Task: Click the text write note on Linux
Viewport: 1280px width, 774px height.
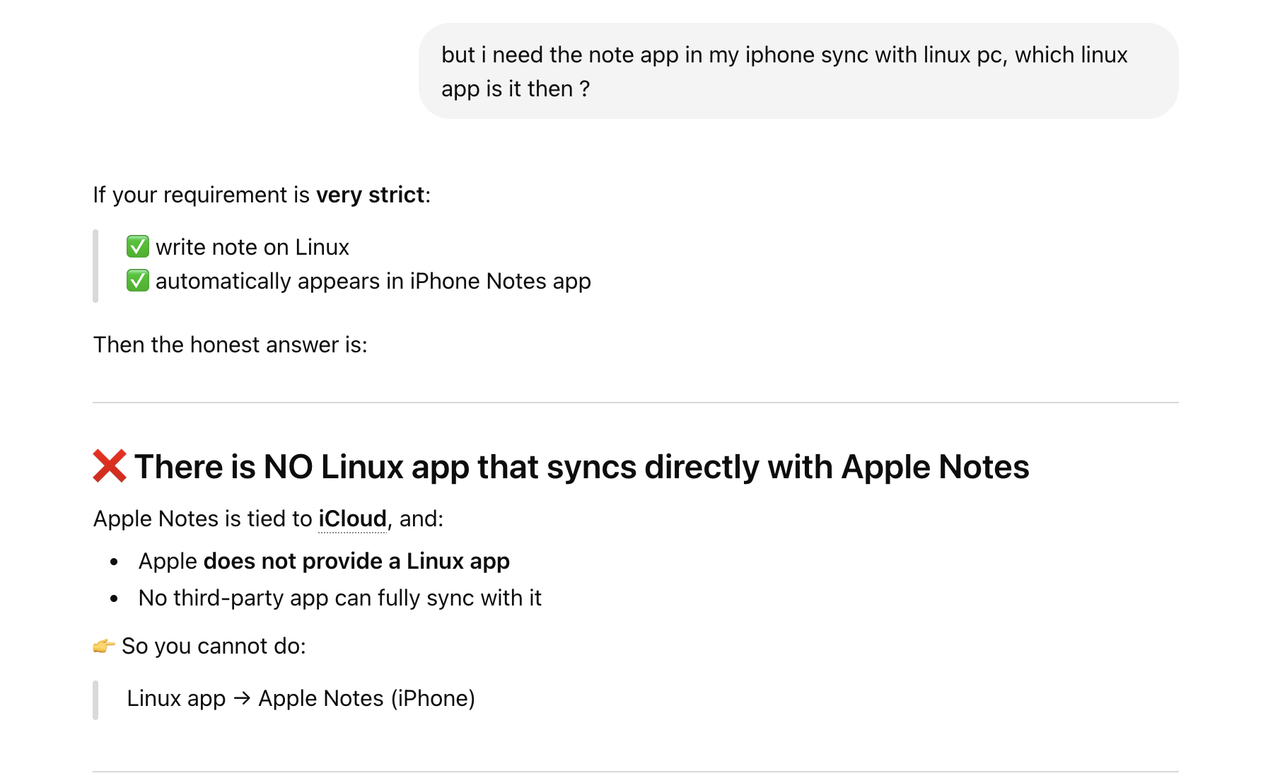Action: click(252, 247)
